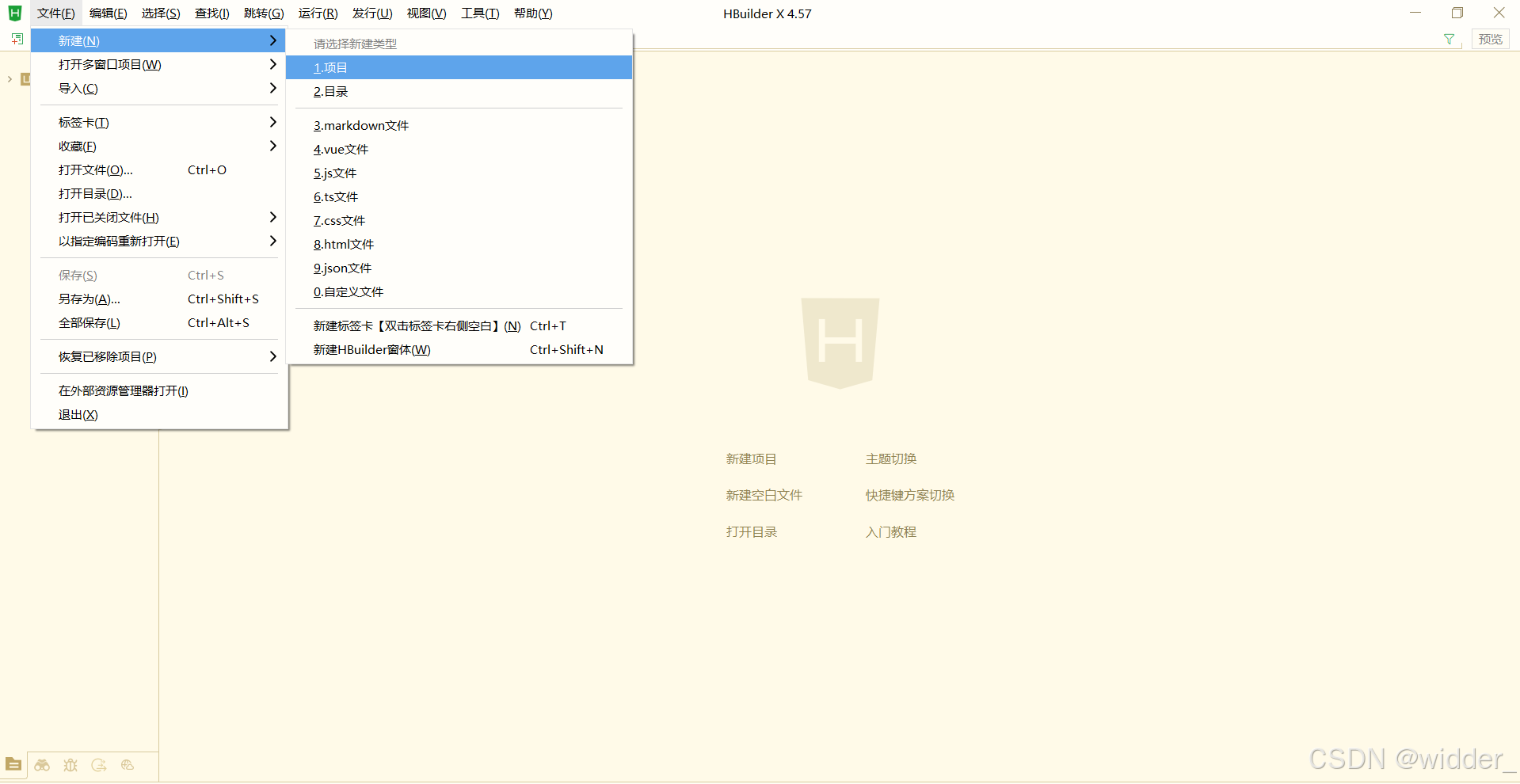Restore down the HBuilder X window
This screenshot has width=1520, height=784.
(1457, 13)
